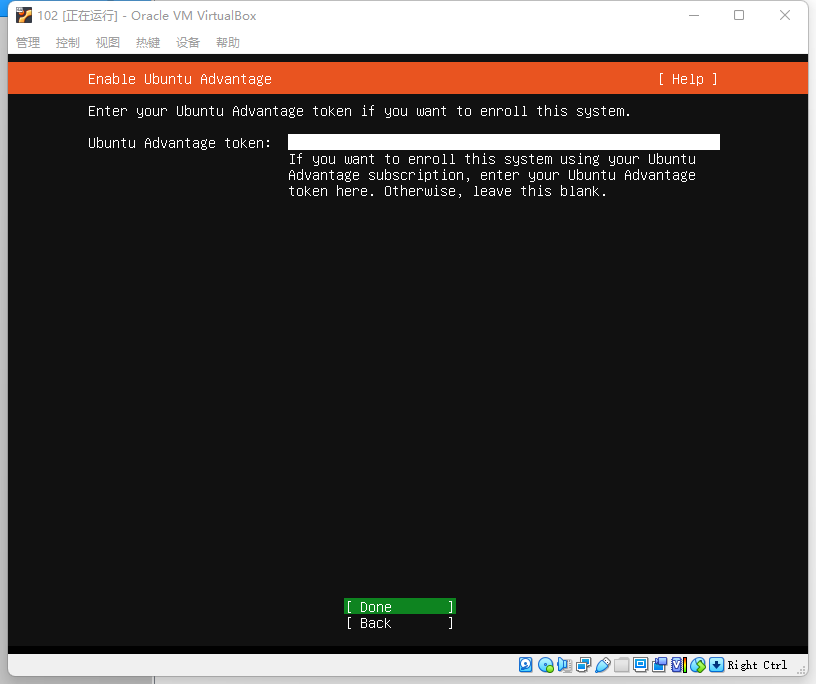The height and width of the screenshot is (684, 816).
Task: Click the 'Ubuntu Advantage token:' label
Action: coord(180,143)
